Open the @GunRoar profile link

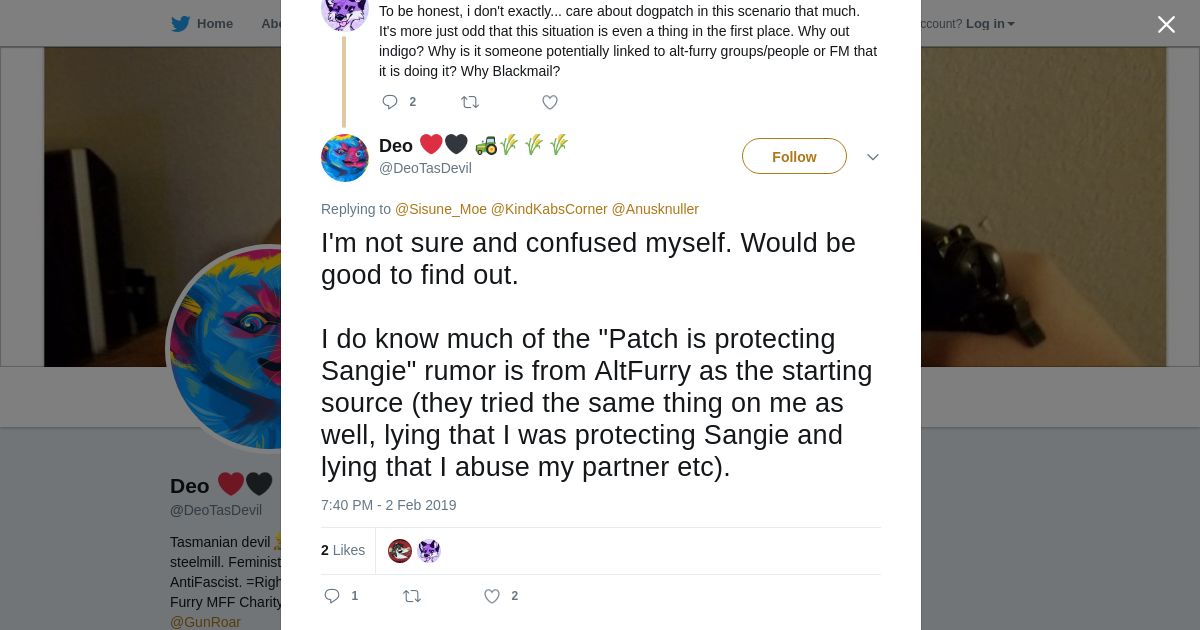[x=205, y=622]
